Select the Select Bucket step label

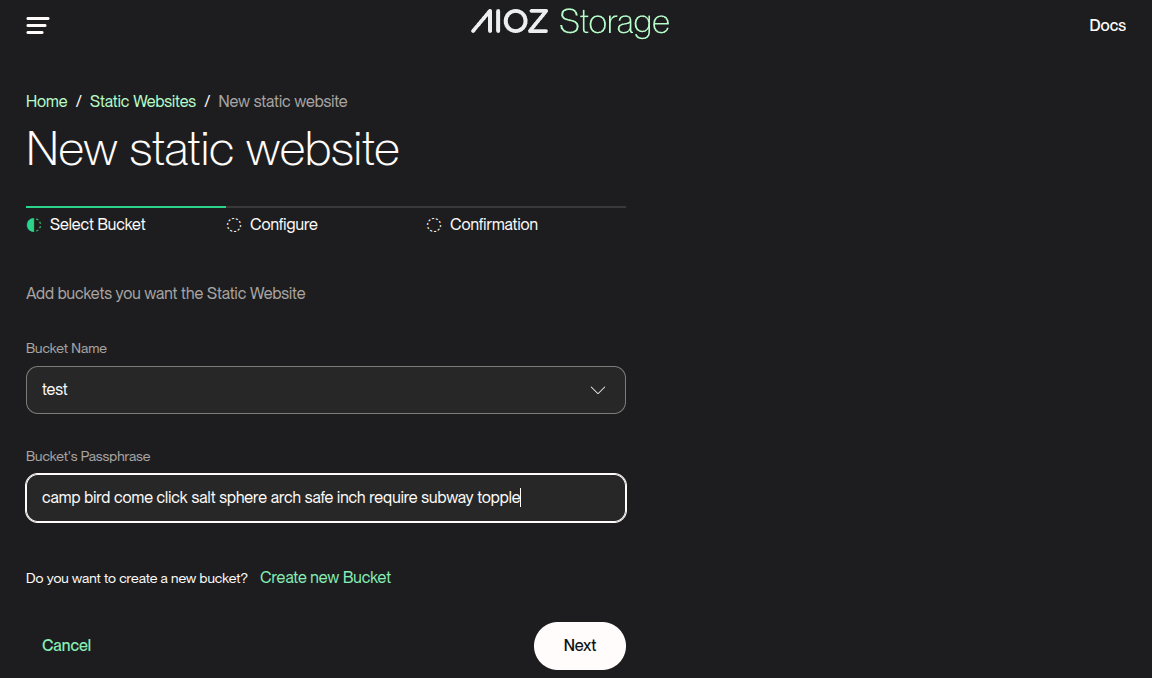pos(98,225)
